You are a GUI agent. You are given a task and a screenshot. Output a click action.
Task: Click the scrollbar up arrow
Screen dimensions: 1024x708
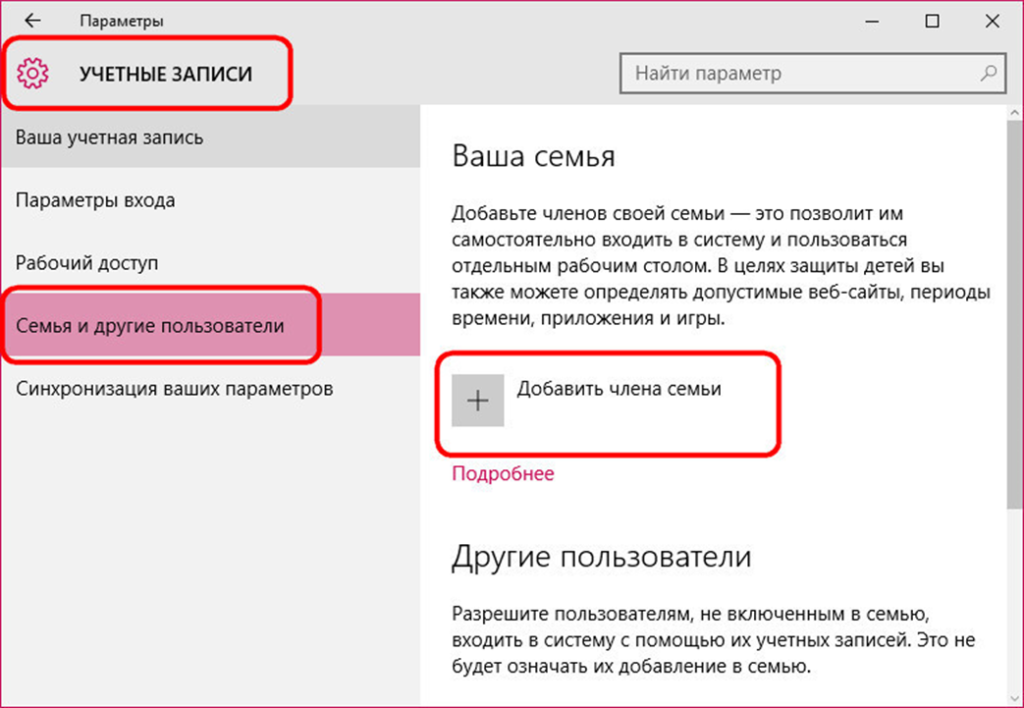point(1015,113)
